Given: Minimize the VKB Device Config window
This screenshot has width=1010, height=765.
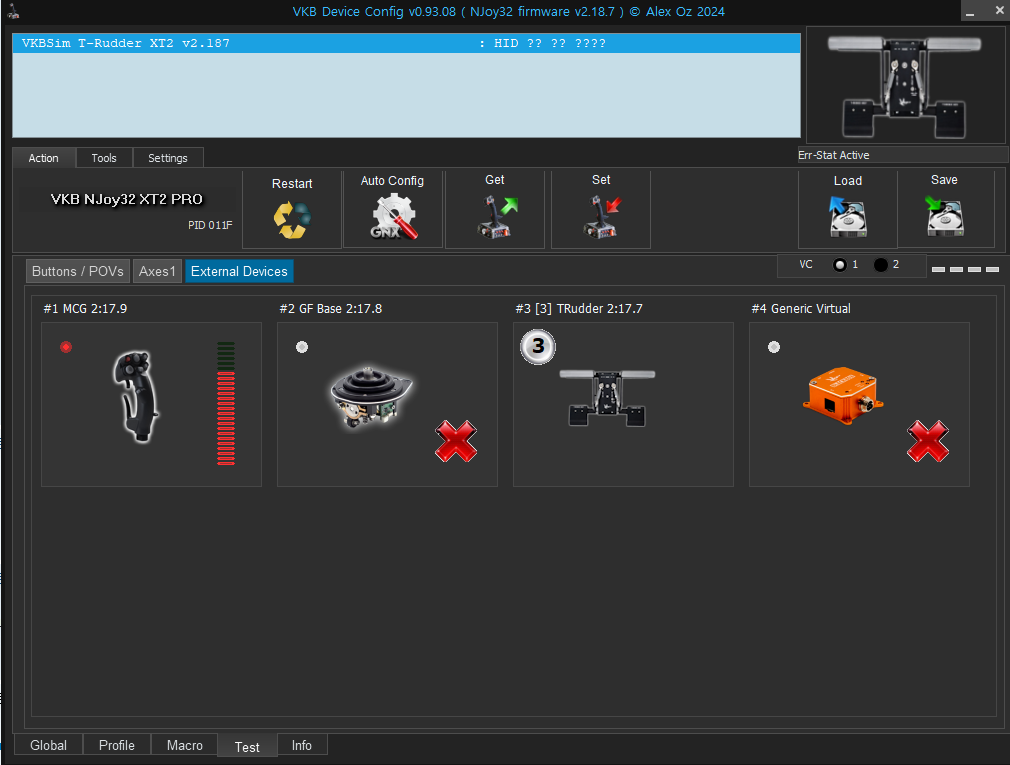Looking at the screenshot, I should 969,12.
